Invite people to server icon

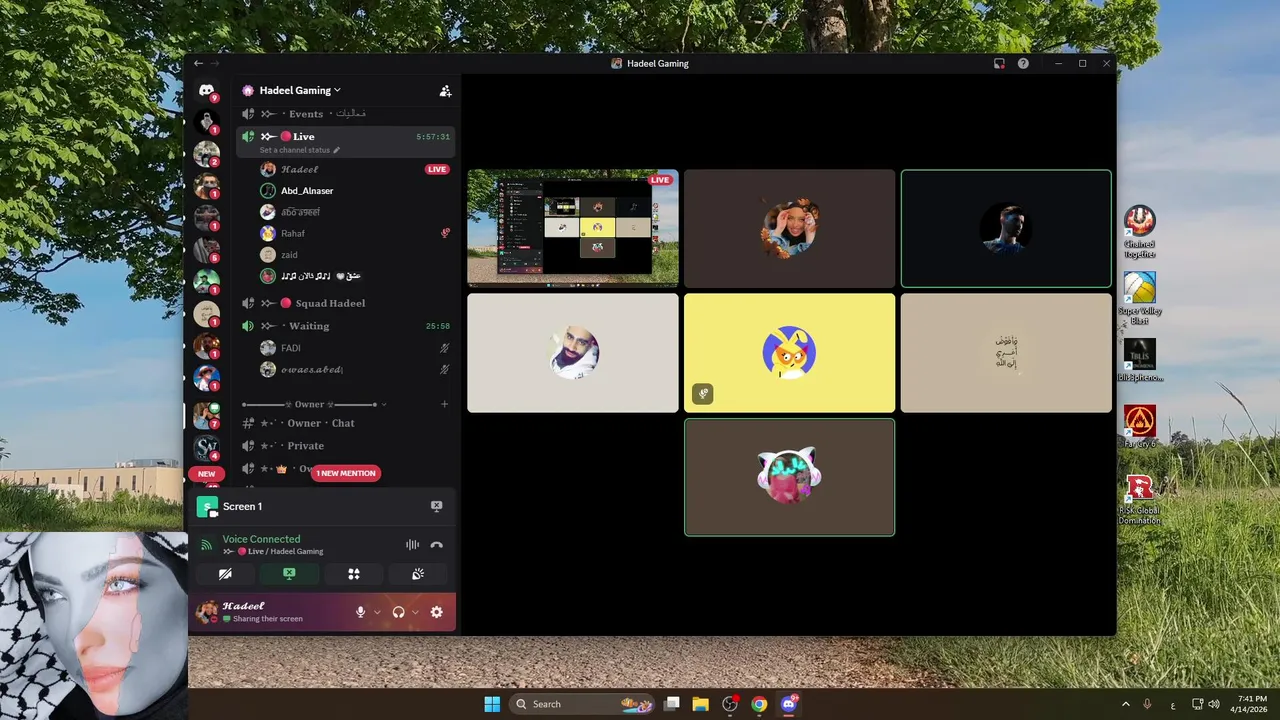[x=445, y=91]
